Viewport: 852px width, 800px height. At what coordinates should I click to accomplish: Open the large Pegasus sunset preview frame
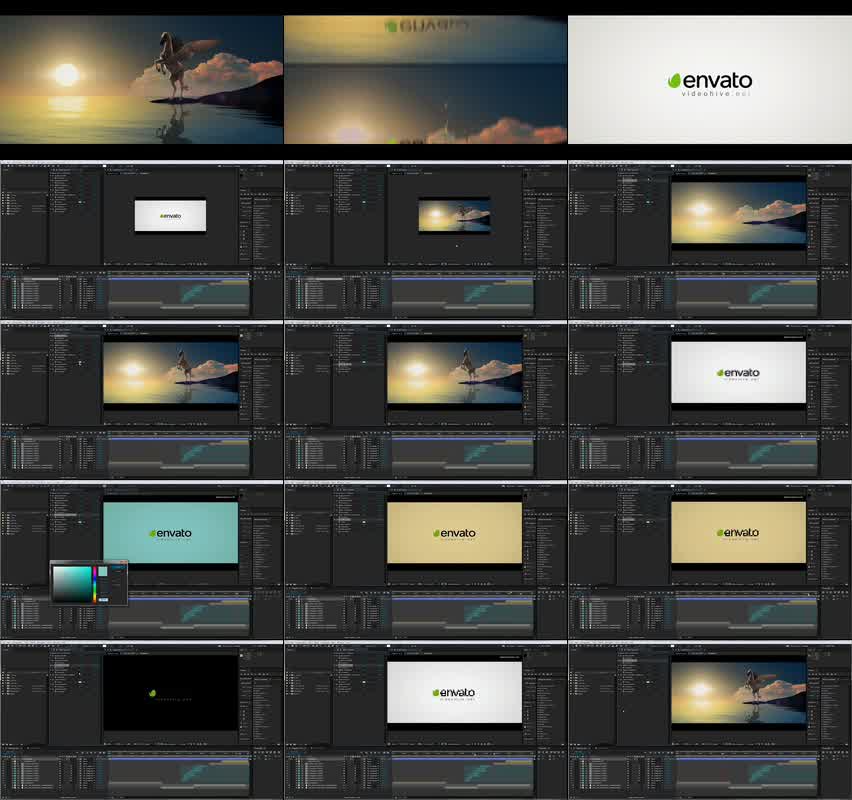[141, 79]
